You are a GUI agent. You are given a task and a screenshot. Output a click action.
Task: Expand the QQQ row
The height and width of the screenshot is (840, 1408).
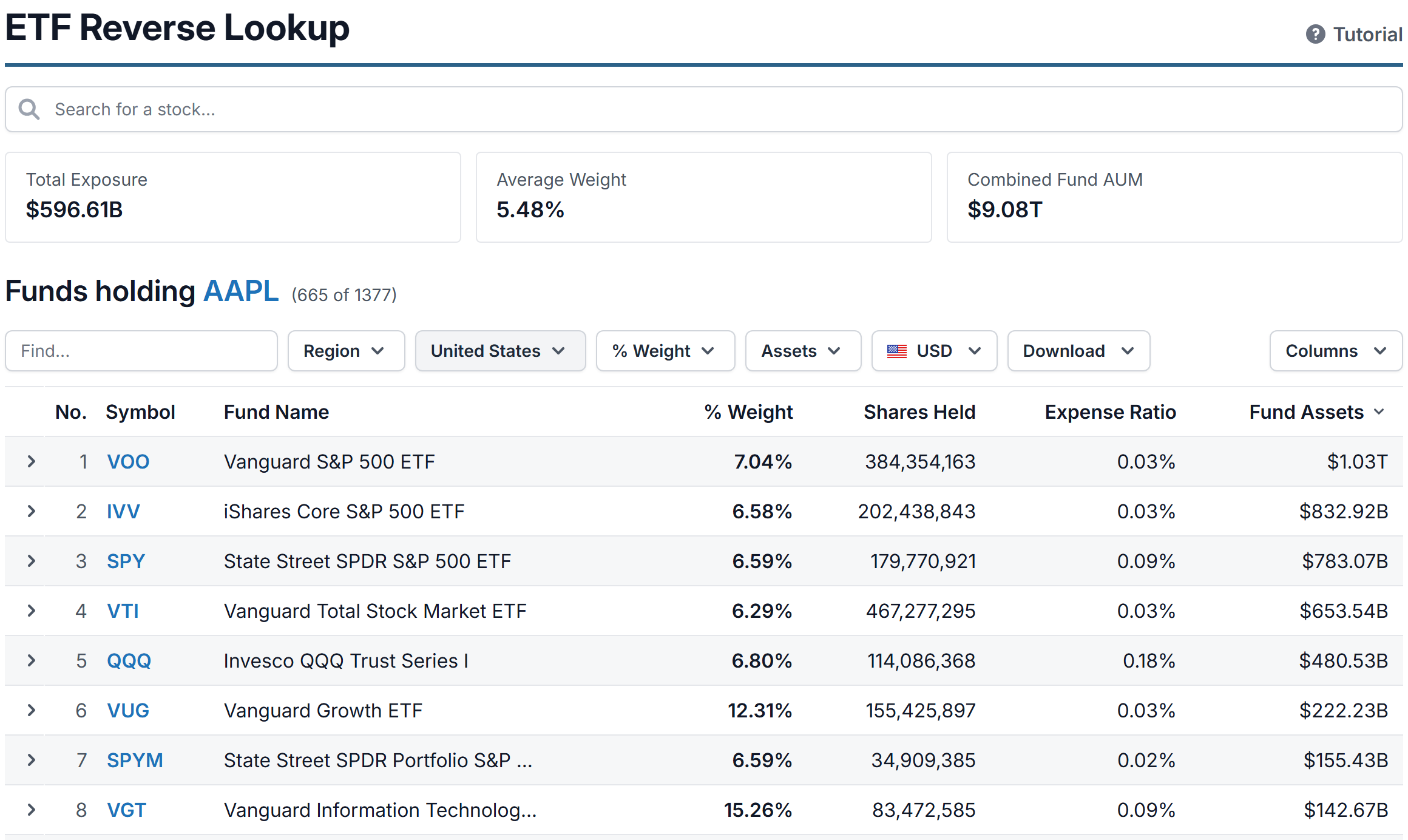pyautogui.click(x=32, y=660)
